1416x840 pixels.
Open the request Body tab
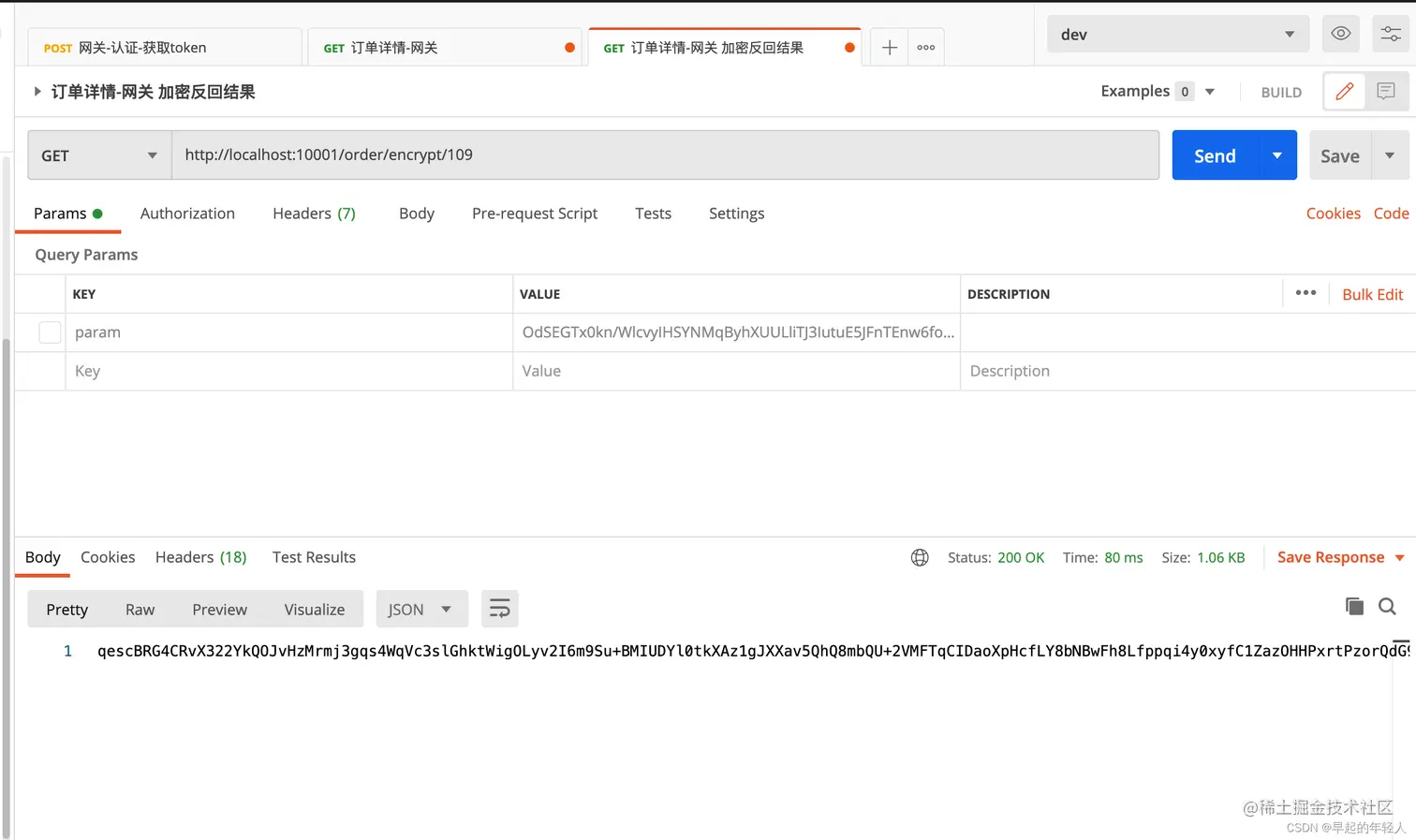pyautogui.click(x=417, y=214)
